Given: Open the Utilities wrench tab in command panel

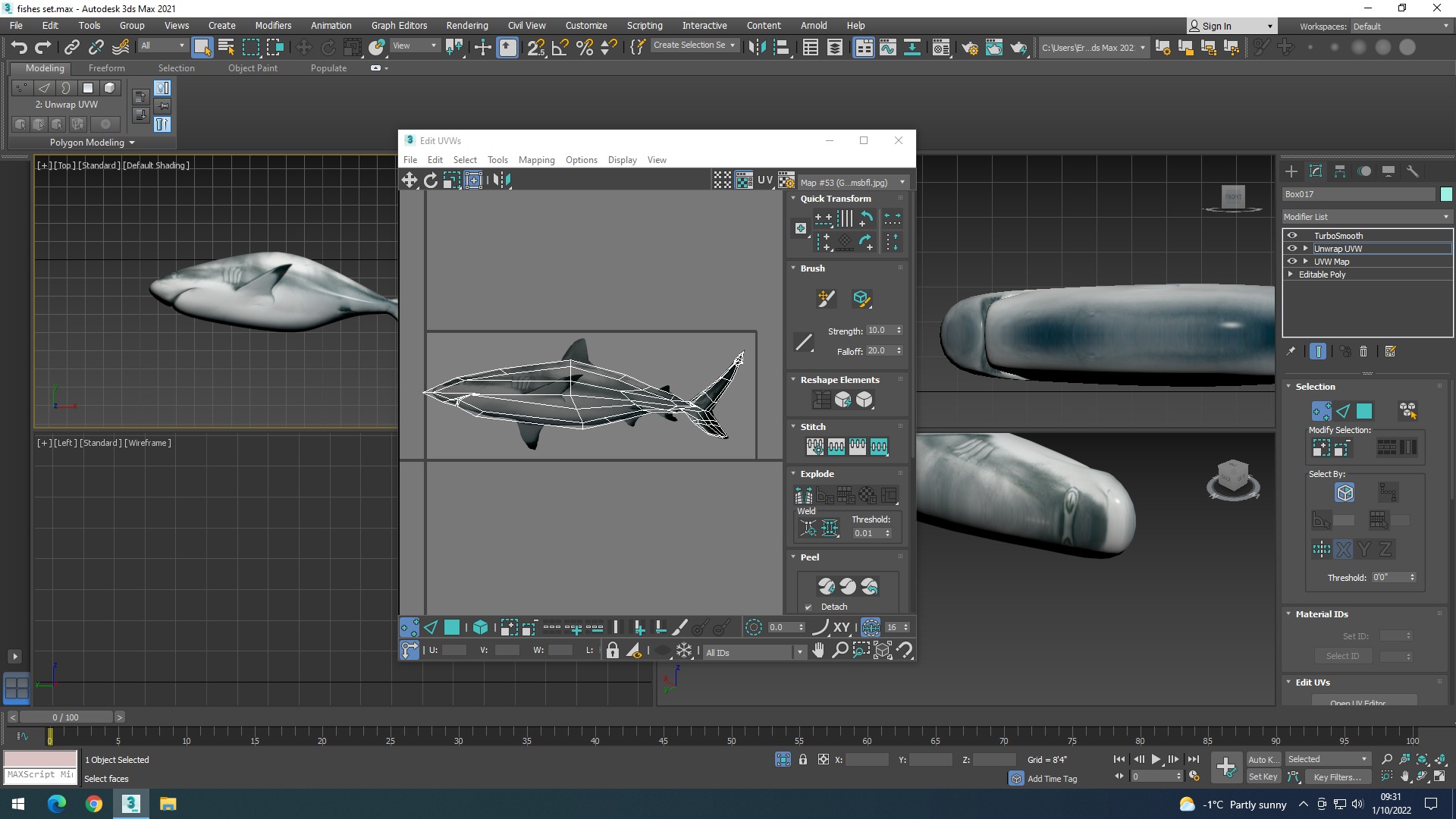Looking at the screenshot, I should (1413, 171).
